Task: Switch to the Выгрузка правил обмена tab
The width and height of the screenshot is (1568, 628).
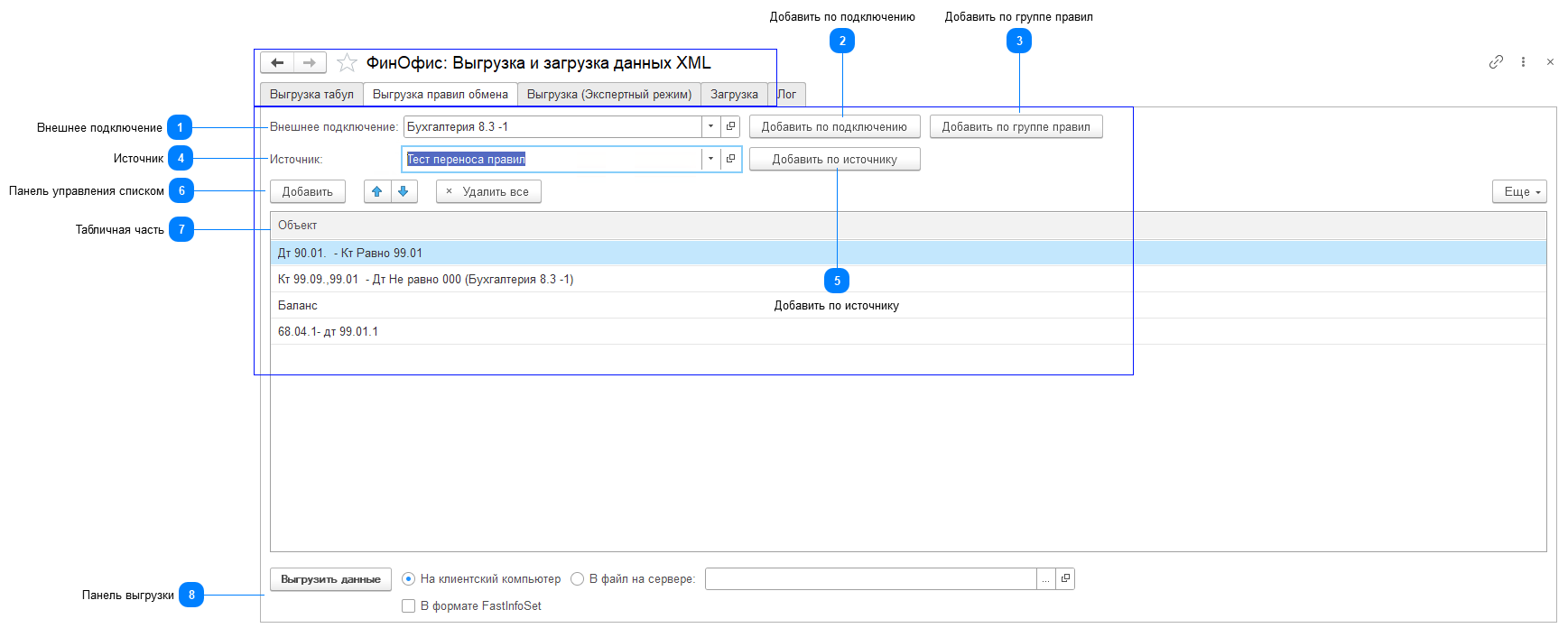Action: (x=441, y=94)
